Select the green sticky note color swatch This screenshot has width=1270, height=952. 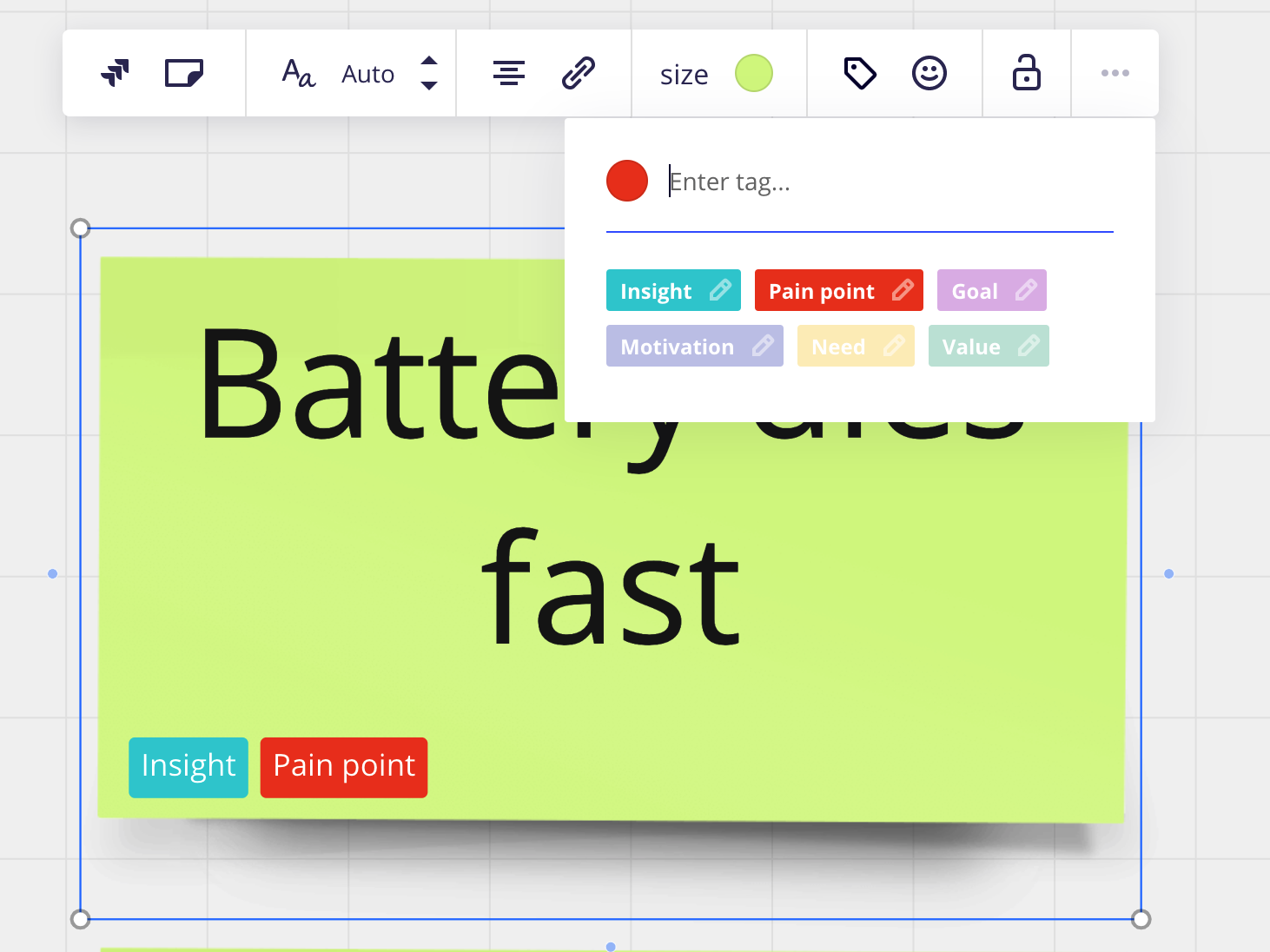tap(754, 73)
